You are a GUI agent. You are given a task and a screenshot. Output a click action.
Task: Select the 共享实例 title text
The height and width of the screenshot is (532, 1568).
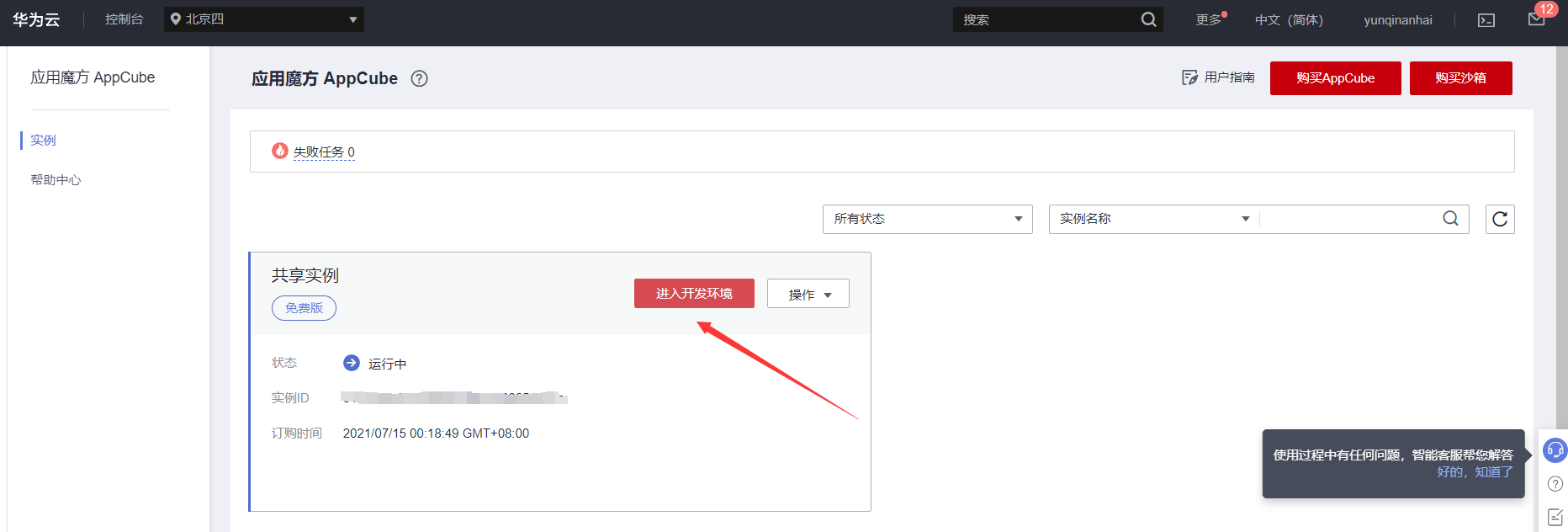coord(305,275)
